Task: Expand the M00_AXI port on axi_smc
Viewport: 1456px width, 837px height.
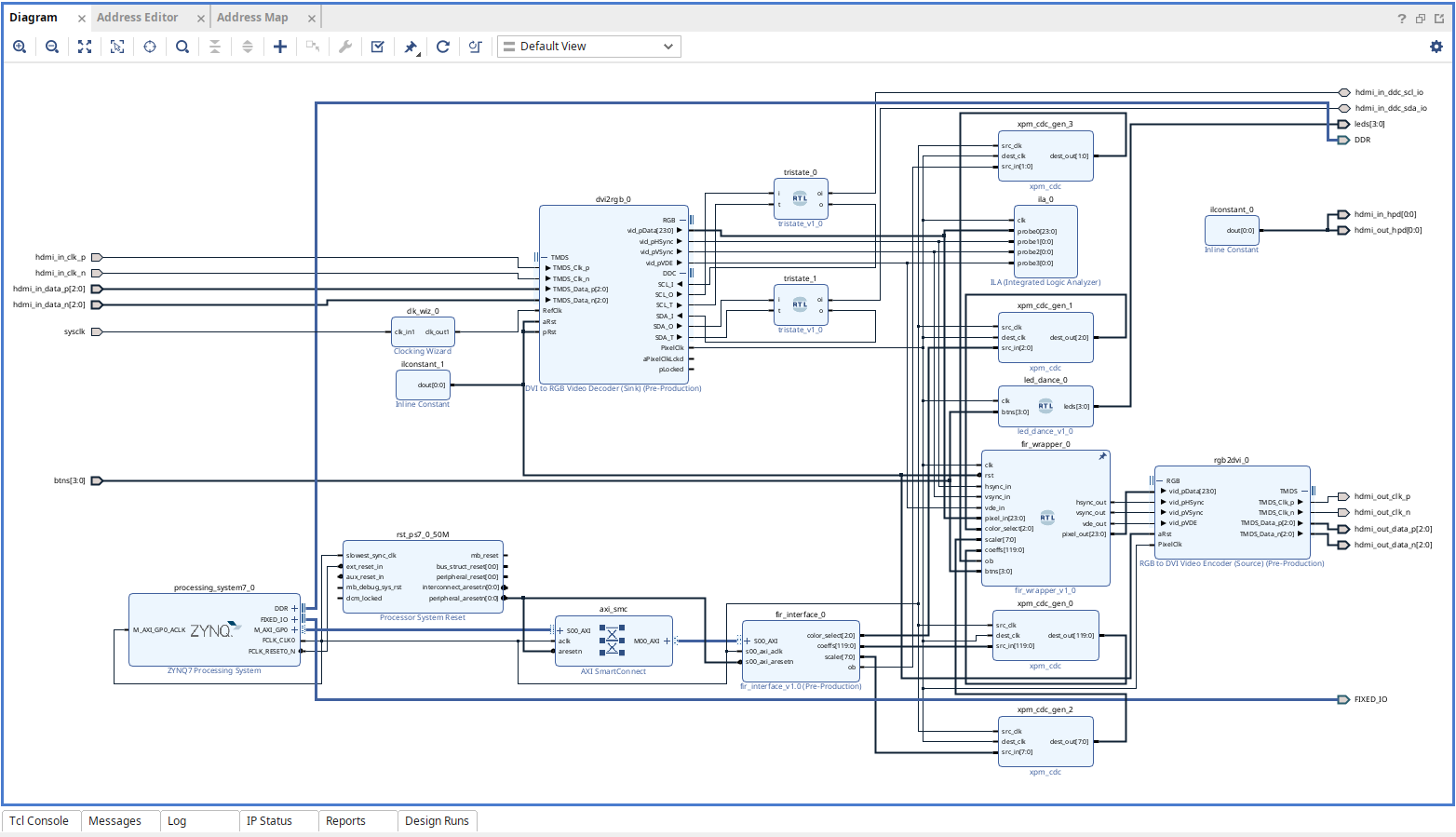Action: (667, 641)
